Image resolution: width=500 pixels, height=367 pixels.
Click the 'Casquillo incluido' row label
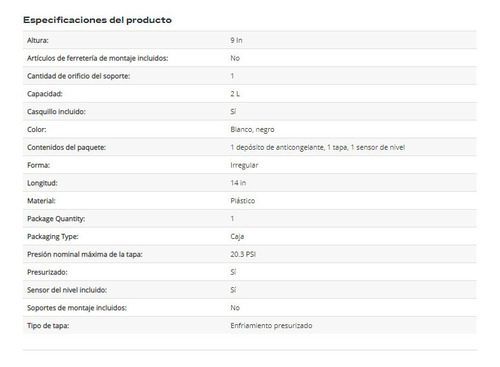pyautogui.click(x=56, y=112)
